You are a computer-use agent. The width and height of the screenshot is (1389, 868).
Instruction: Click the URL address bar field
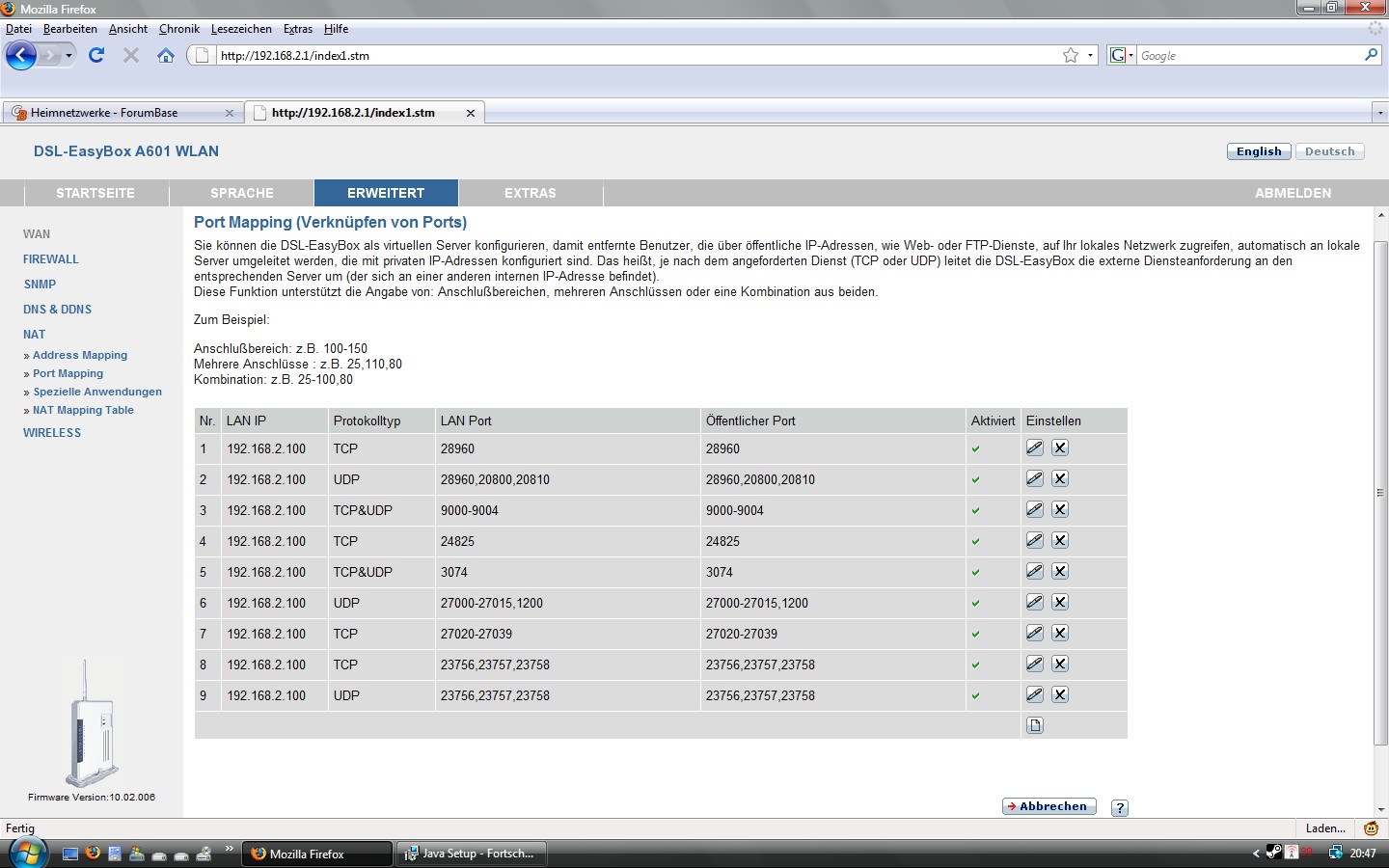(637, 56)
